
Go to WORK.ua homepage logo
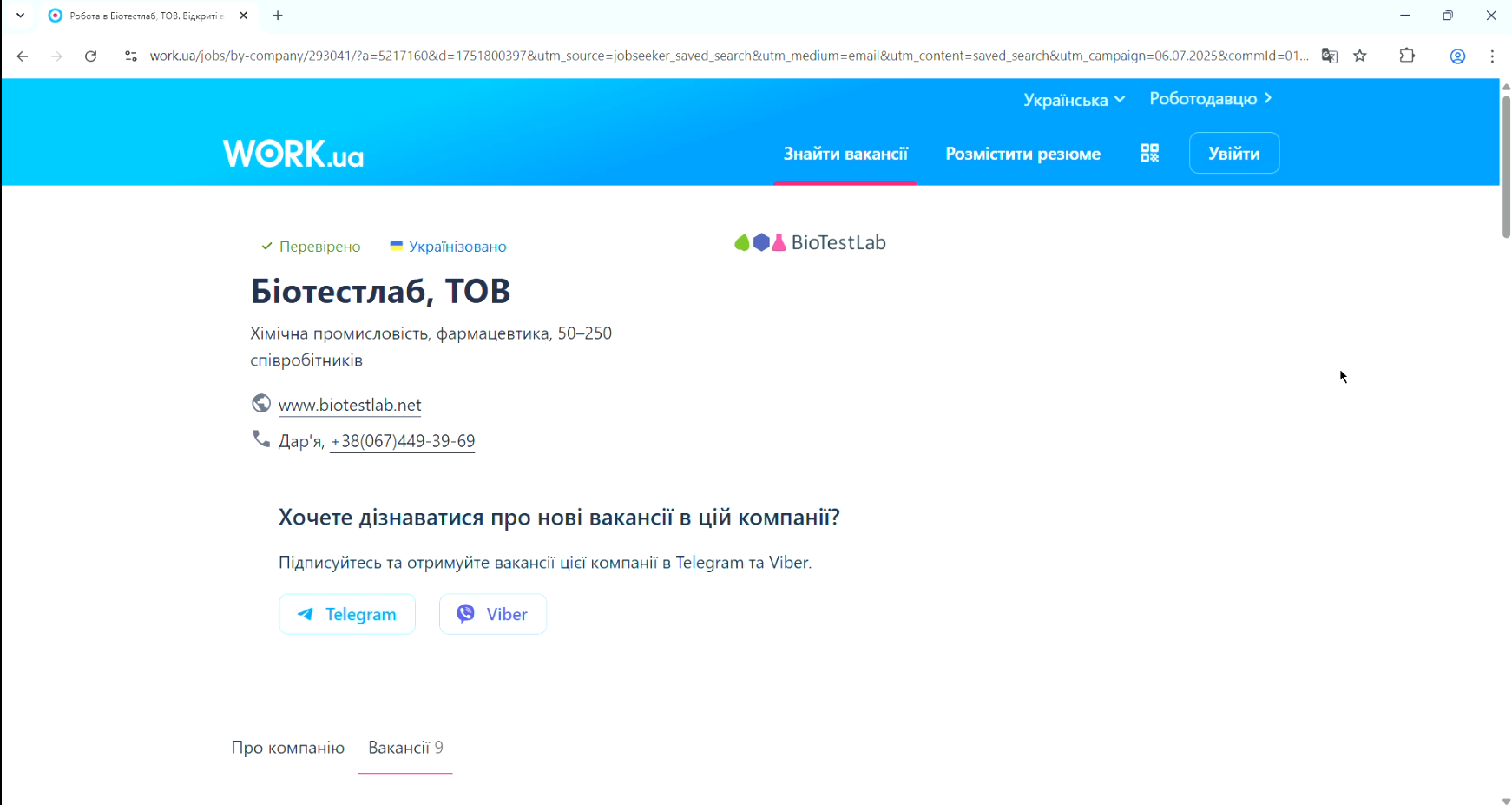click(293, 154)
